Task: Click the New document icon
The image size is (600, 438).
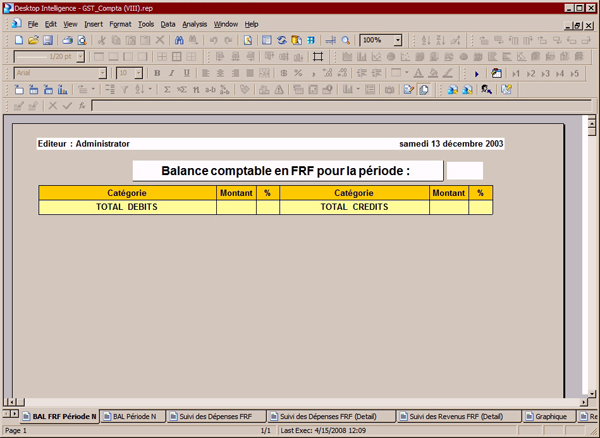Action: (x=19, y=40)
